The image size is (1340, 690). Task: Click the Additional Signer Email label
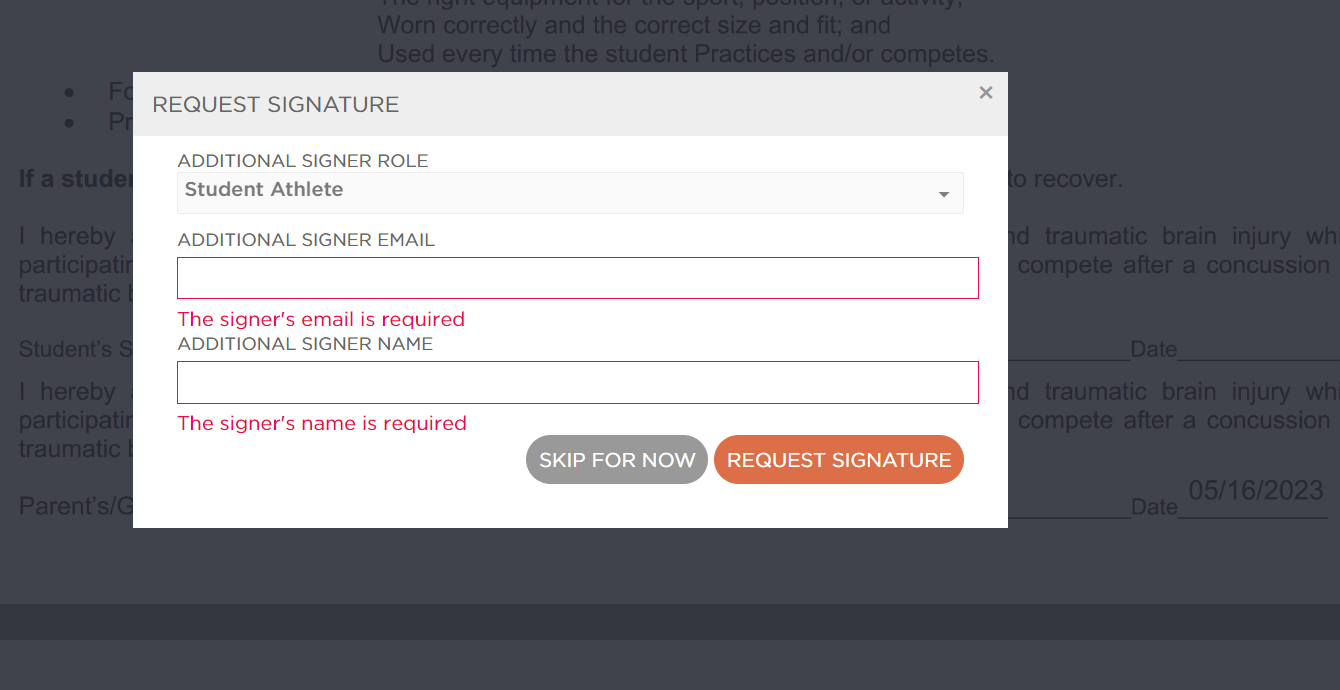[306, 240]
